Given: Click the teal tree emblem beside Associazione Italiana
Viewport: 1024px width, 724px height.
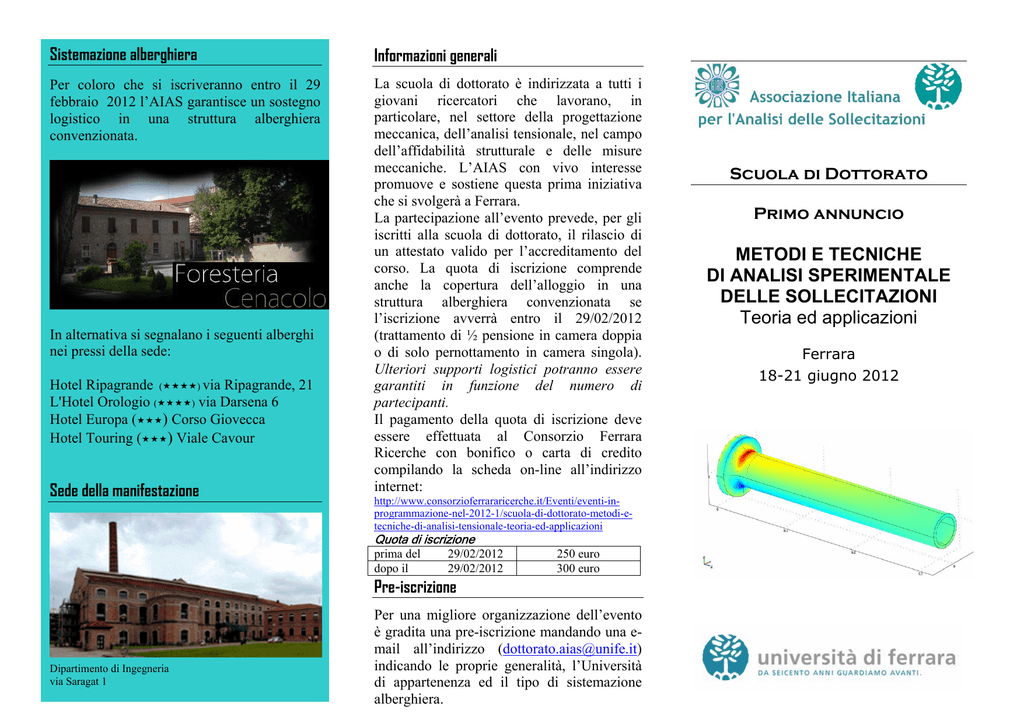Looking at the screenshot, I should pyautogui.click(x=938, y=86).
